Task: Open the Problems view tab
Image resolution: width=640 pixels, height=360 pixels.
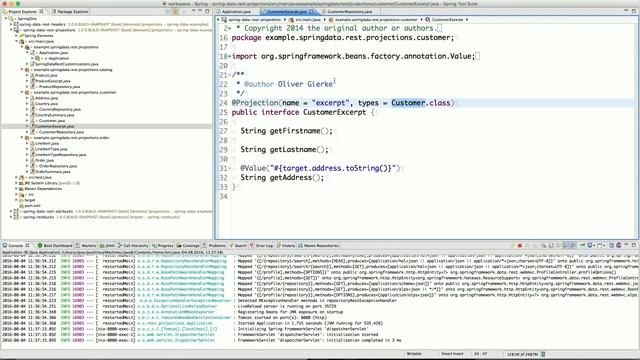Action: [x=214, y=246]
